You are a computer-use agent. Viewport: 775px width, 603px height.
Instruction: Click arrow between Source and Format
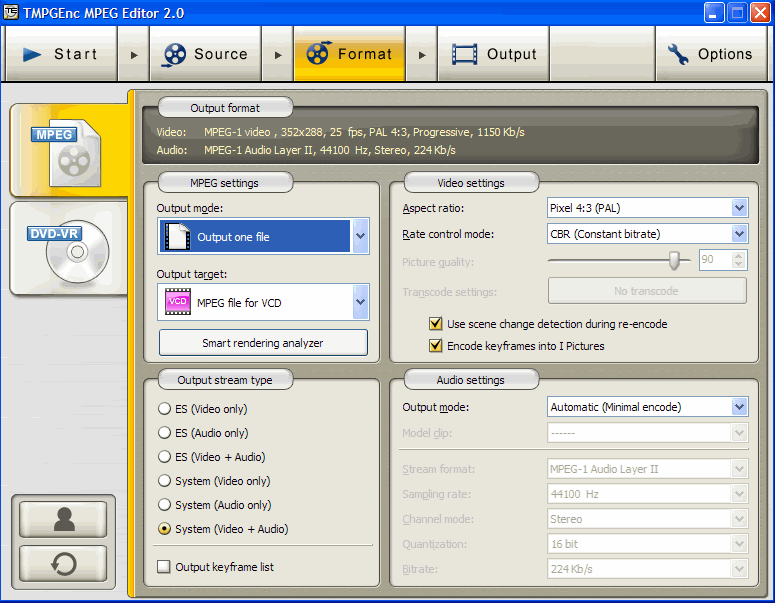coord(278,54)
